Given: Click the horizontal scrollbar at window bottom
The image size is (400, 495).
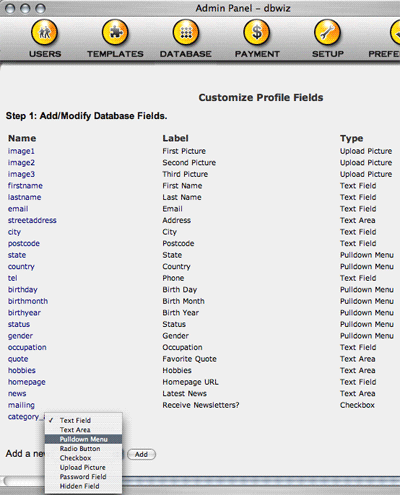Looking at the screenshot, I should [200, 481].
